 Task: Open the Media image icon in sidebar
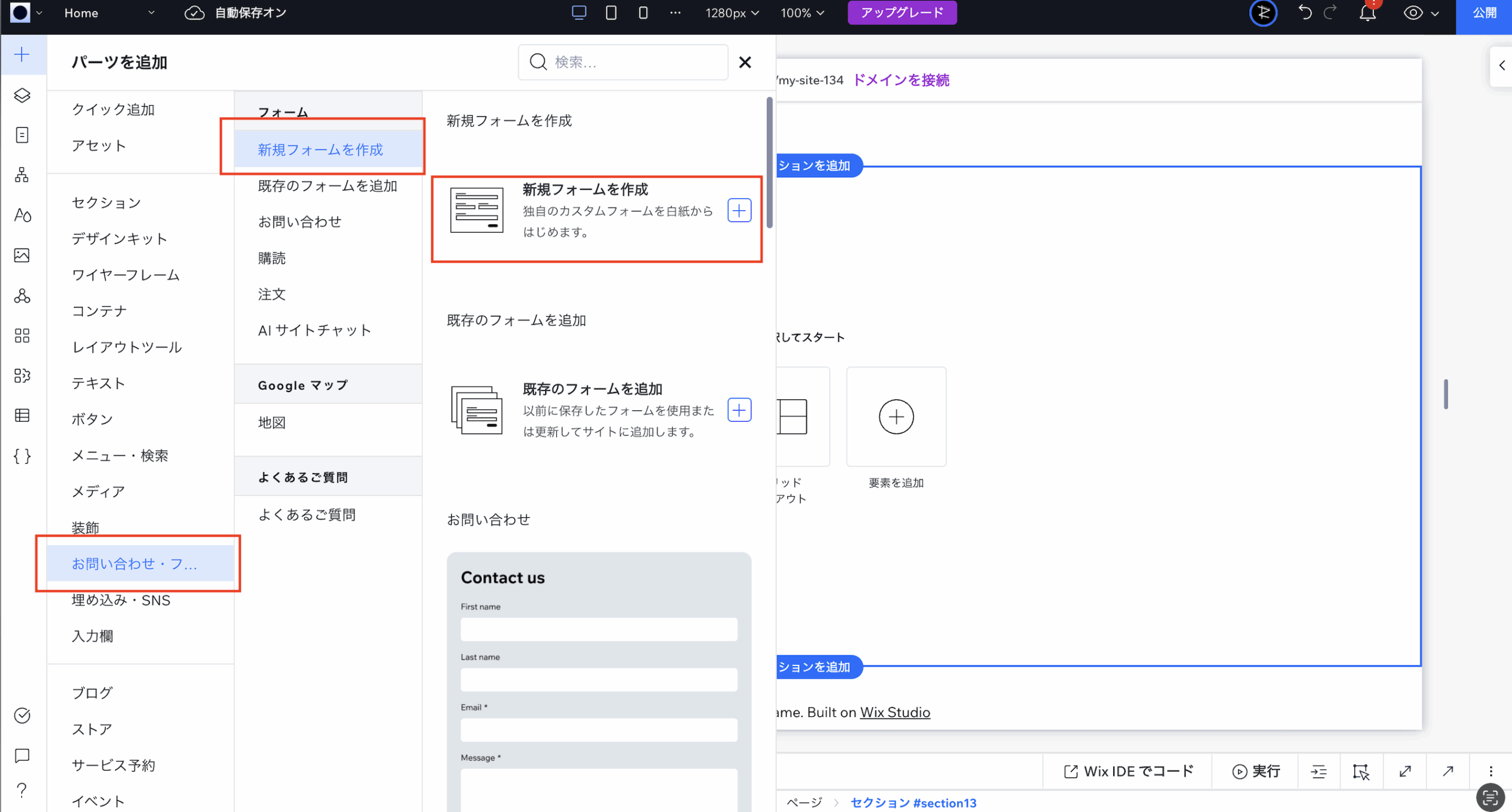(22, 255)
